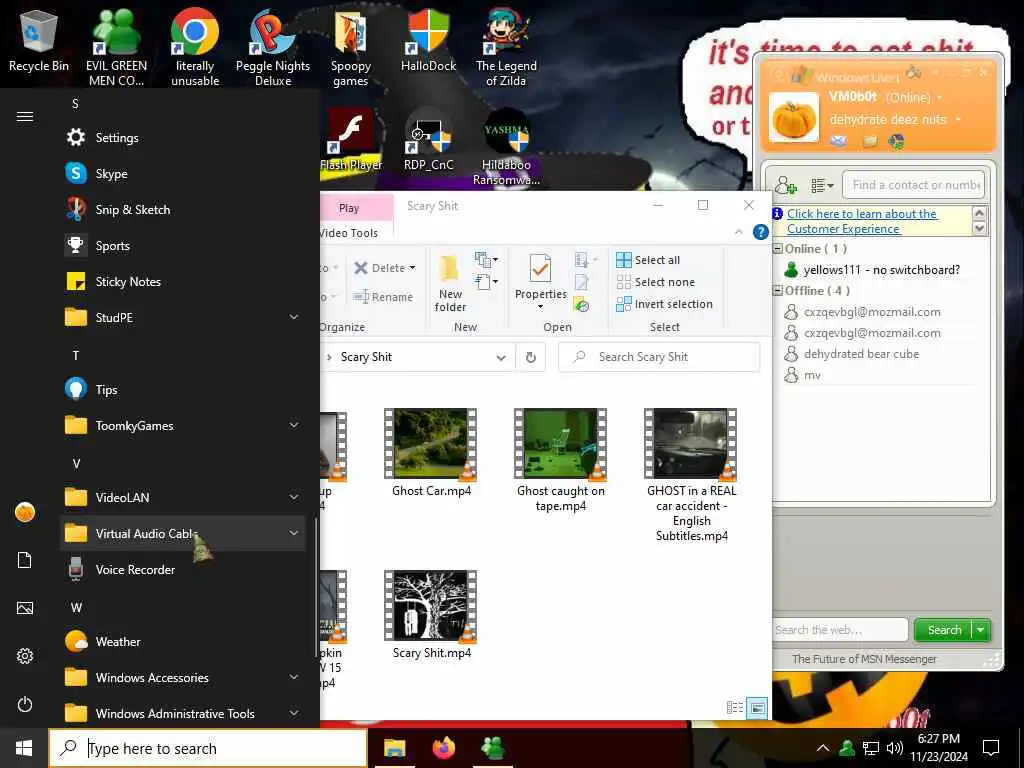Screen dimensions: 1024x768
Task: Open Ghost Car.mp4 video thumbnail
Action: coord(430,453)
